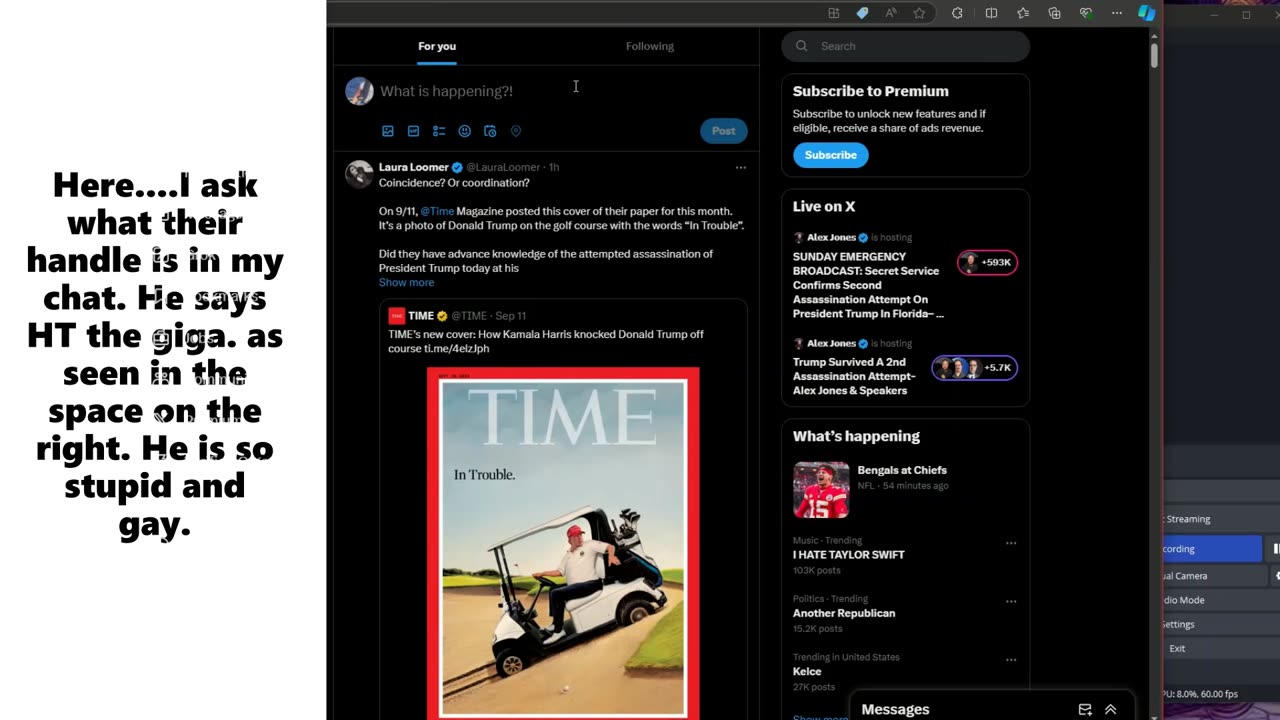The image size is (1280, 720).
Task: Open the +5.7K listeners badge
Action: tap(974, 367)
